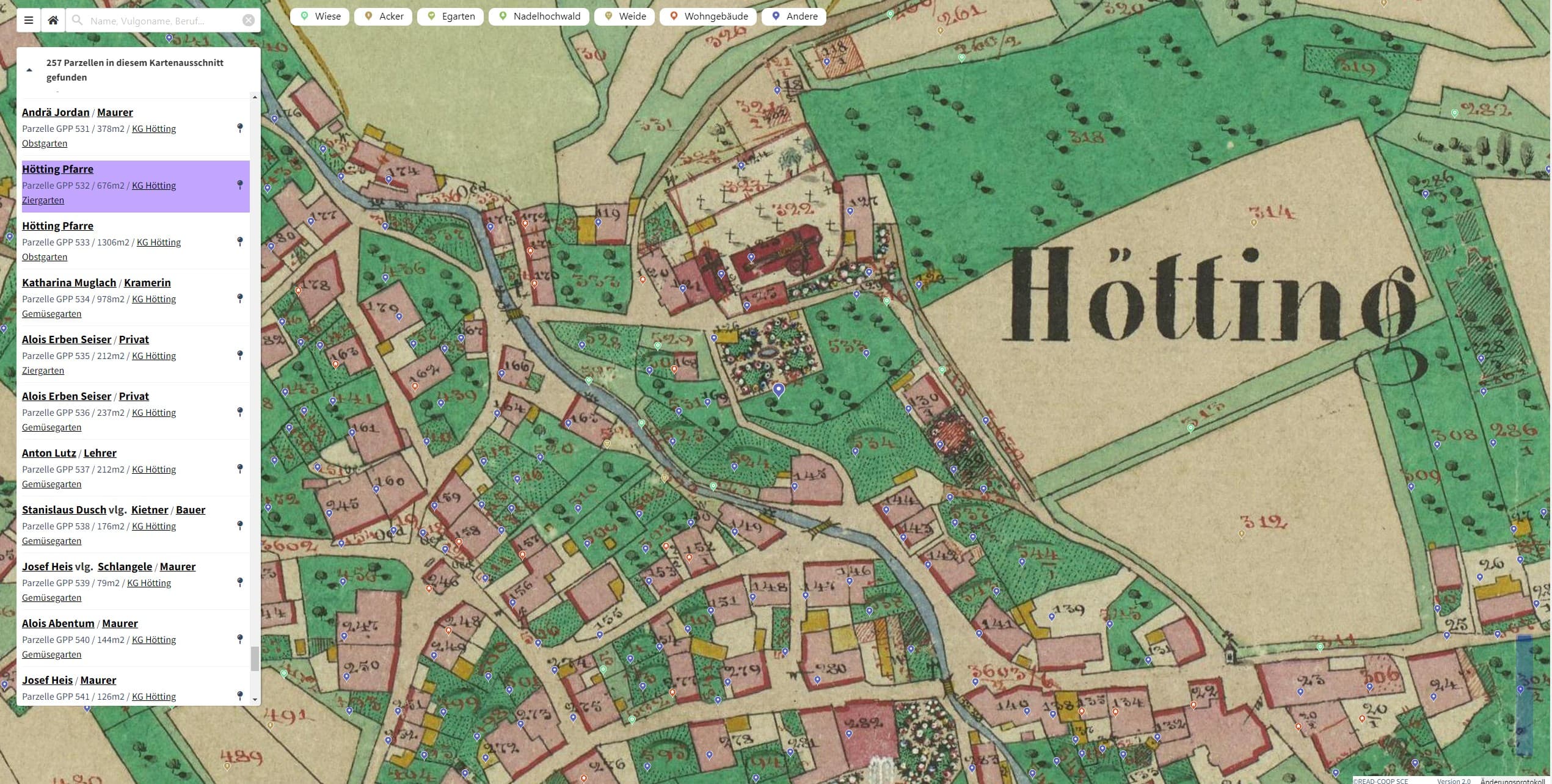Screen dimensions: 1552x784
Task: Clear the search field with X icon
Action: (x=249, y=20)
